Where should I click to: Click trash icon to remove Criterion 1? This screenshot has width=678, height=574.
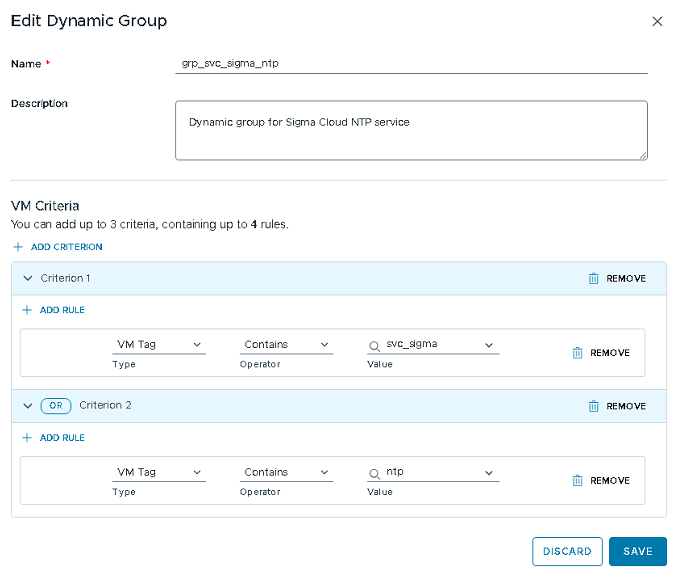[594, 279]
